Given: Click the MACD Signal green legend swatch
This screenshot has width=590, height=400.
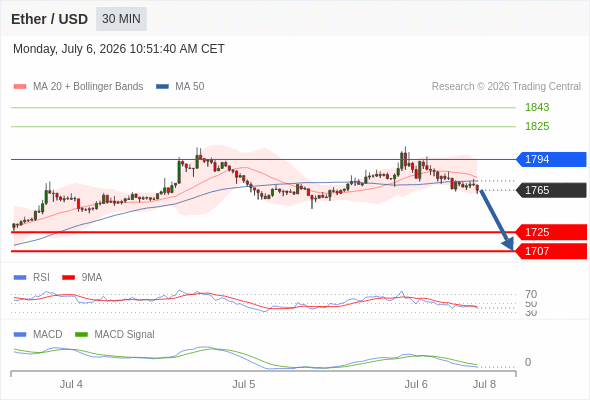Looking at the screenshot, I should (81, 335).
